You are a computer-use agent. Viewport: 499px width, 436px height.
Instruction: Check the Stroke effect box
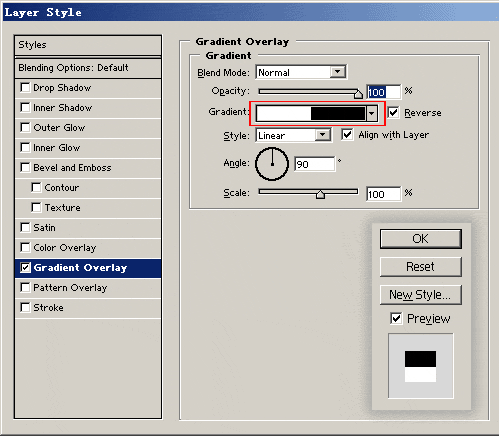point(25,307)
